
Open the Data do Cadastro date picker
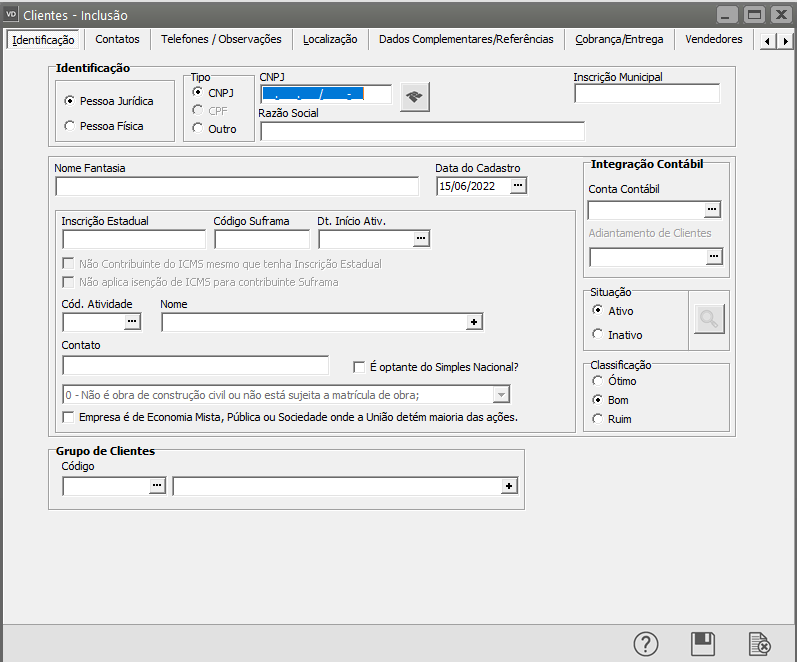[x=518, y=186]
